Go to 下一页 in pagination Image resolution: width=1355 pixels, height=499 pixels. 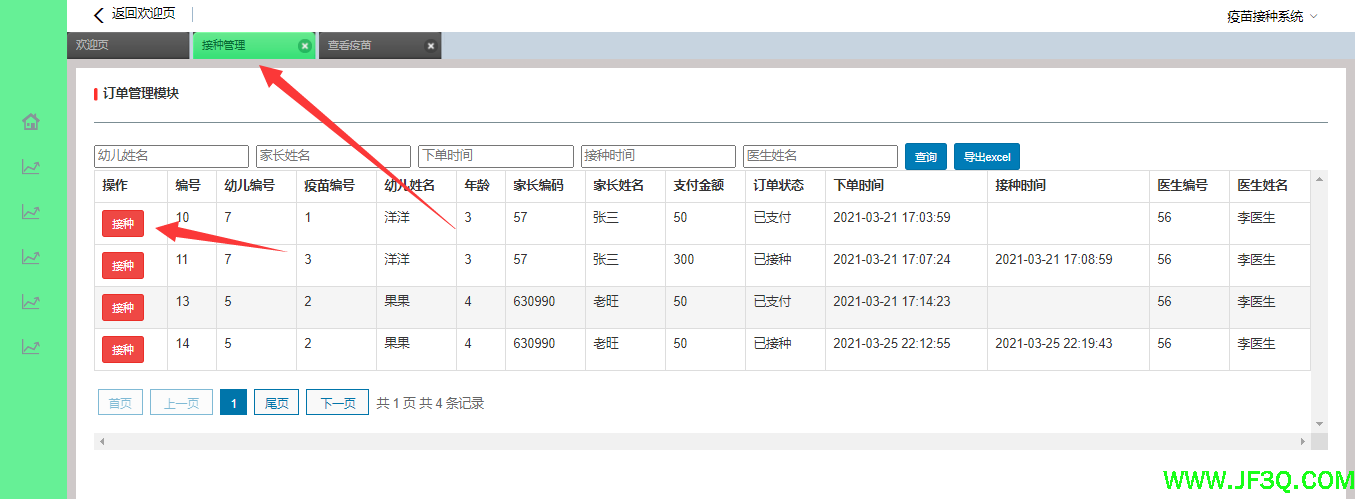click(337, 403)
